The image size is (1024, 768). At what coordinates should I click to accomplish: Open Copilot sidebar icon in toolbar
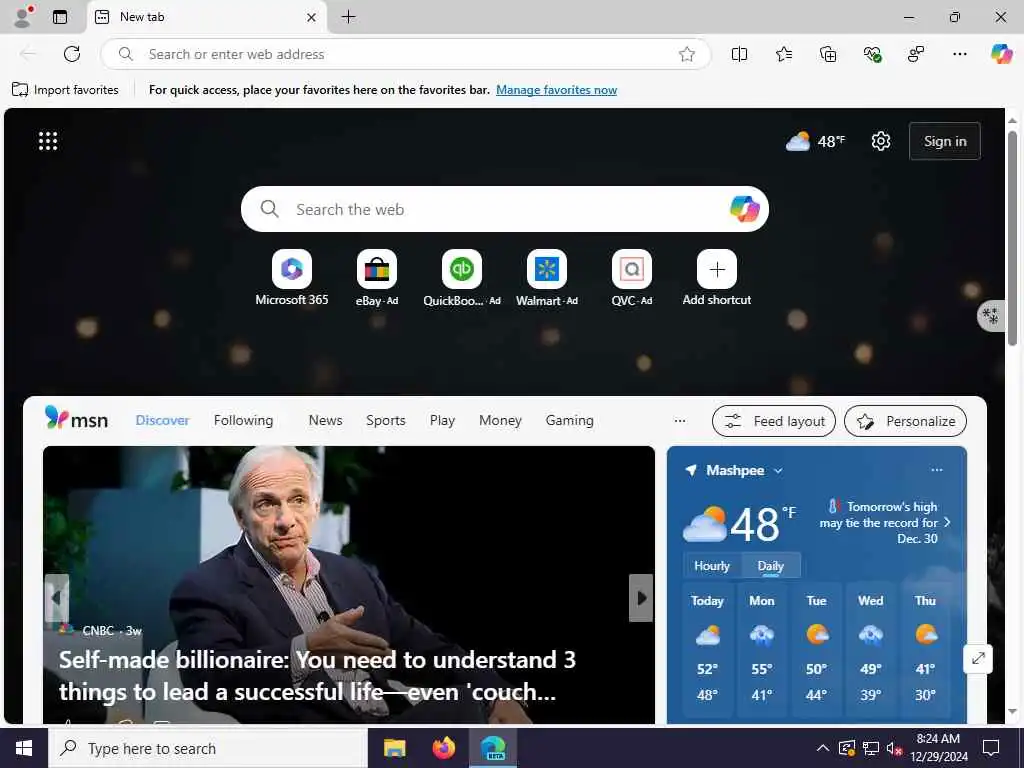pyautogui.click(x=1001, y=54)
